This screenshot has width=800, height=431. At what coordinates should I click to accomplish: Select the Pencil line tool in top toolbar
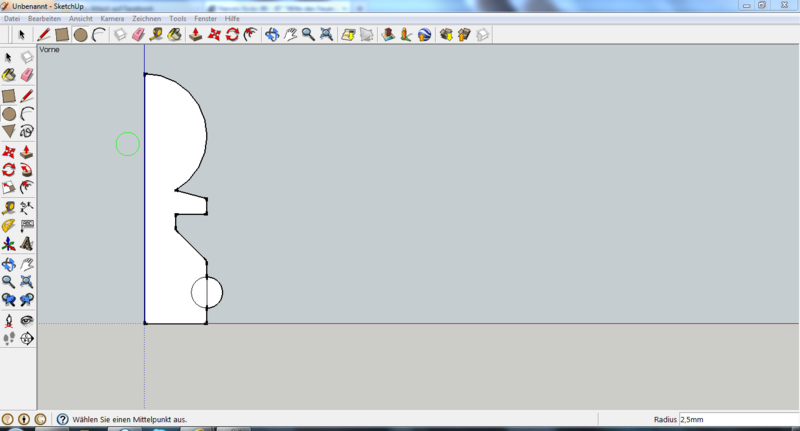pos(43,34)
